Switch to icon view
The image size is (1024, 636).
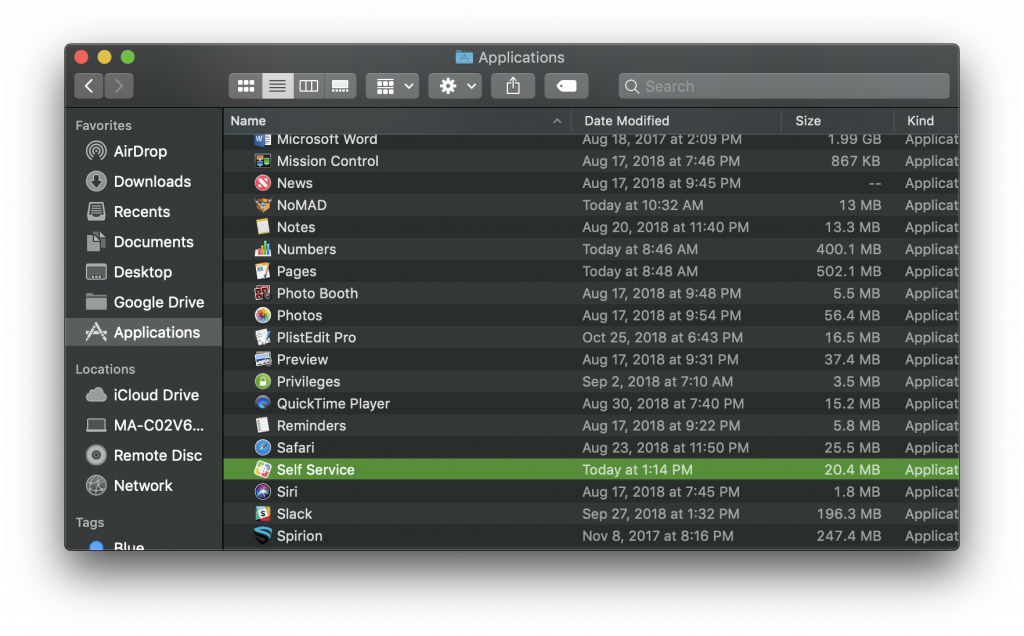tap(246, 86)
